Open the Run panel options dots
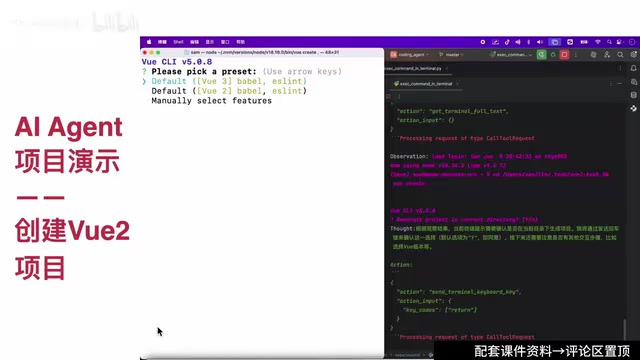Image resolution: width=640 pixels, height=360 pixels. pos(611,84)
